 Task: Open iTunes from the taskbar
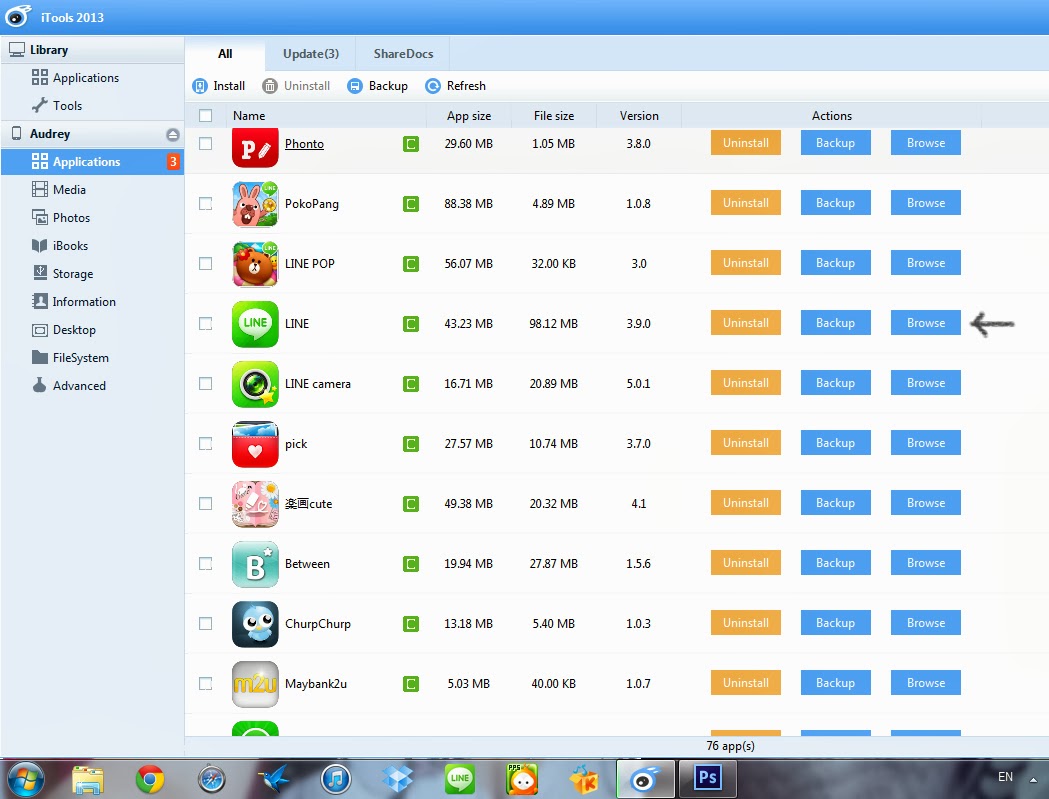(336, 780)
